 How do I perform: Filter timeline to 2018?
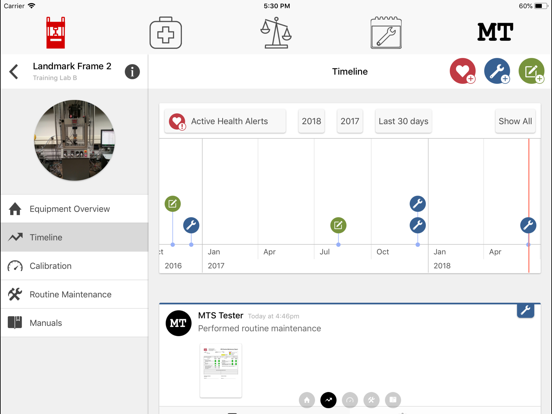(312, 121)
